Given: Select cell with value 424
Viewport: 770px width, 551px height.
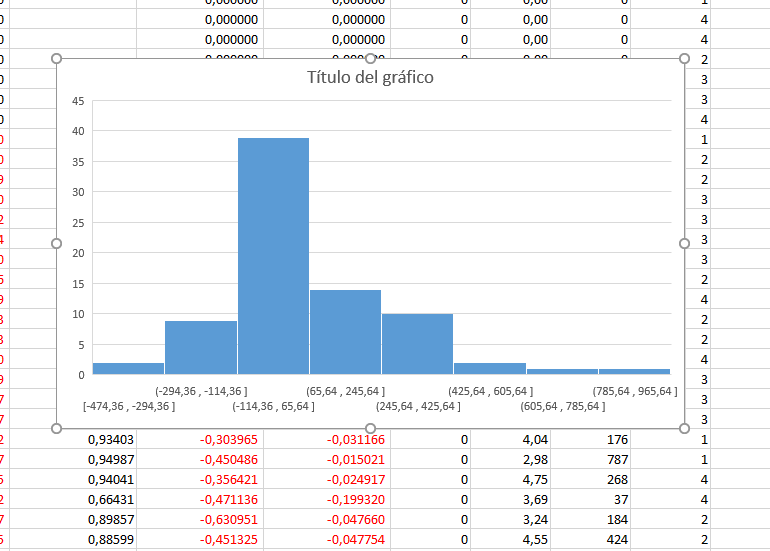Looking at the screenshot, I should (x=591, y=539).
